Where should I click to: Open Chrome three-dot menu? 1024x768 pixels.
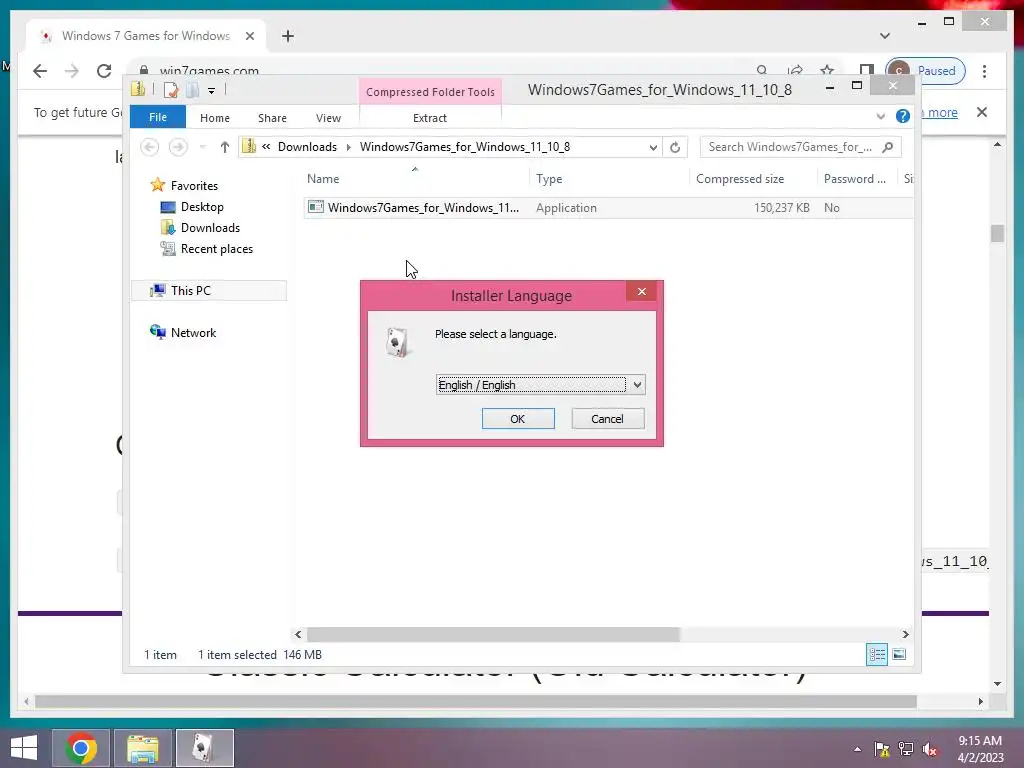[984, 71]
